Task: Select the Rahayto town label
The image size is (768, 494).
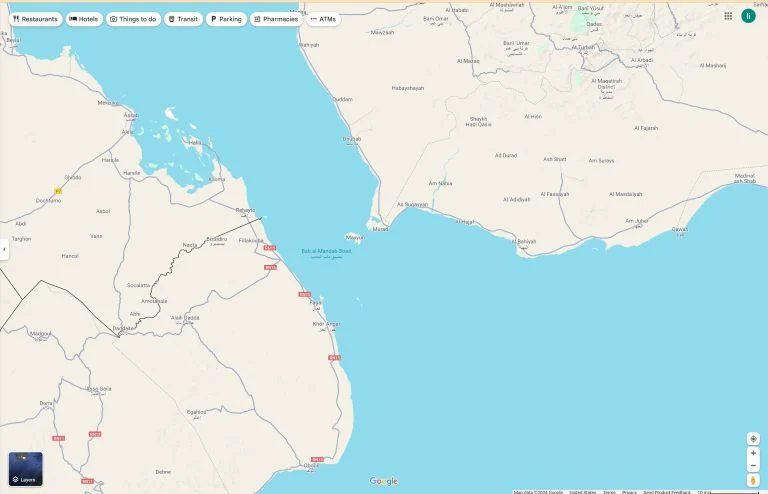Action: click(245, 211)
